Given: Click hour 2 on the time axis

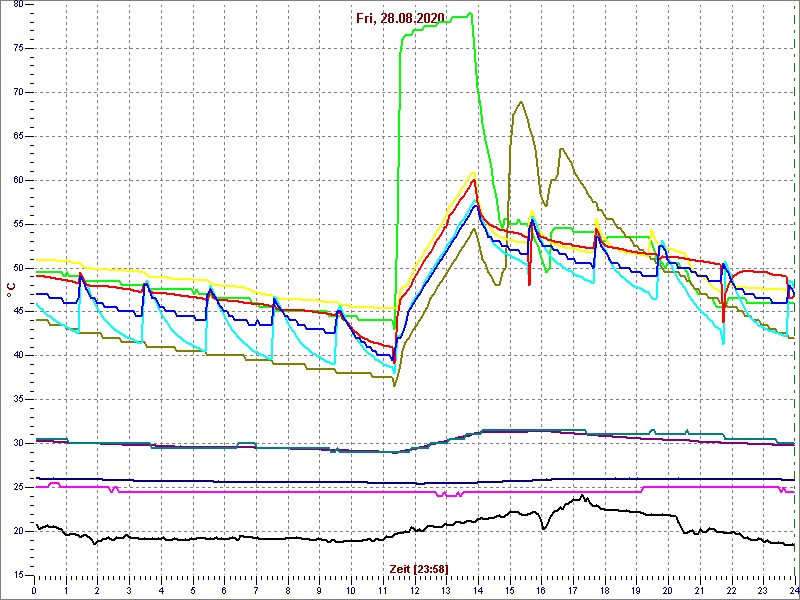Looking at the screenshot, I should click(x=97, y=589).
